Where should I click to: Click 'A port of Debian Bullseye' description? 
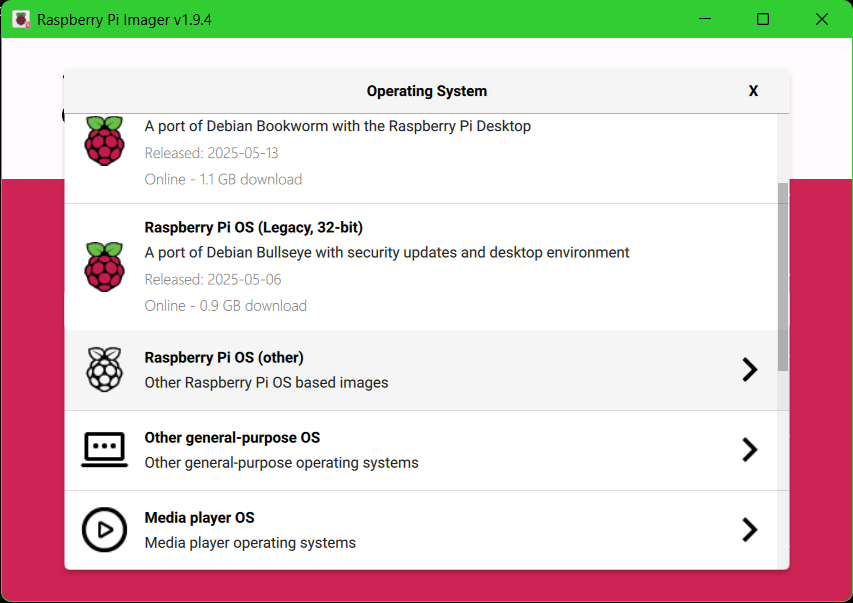click(x=387, y=253)
